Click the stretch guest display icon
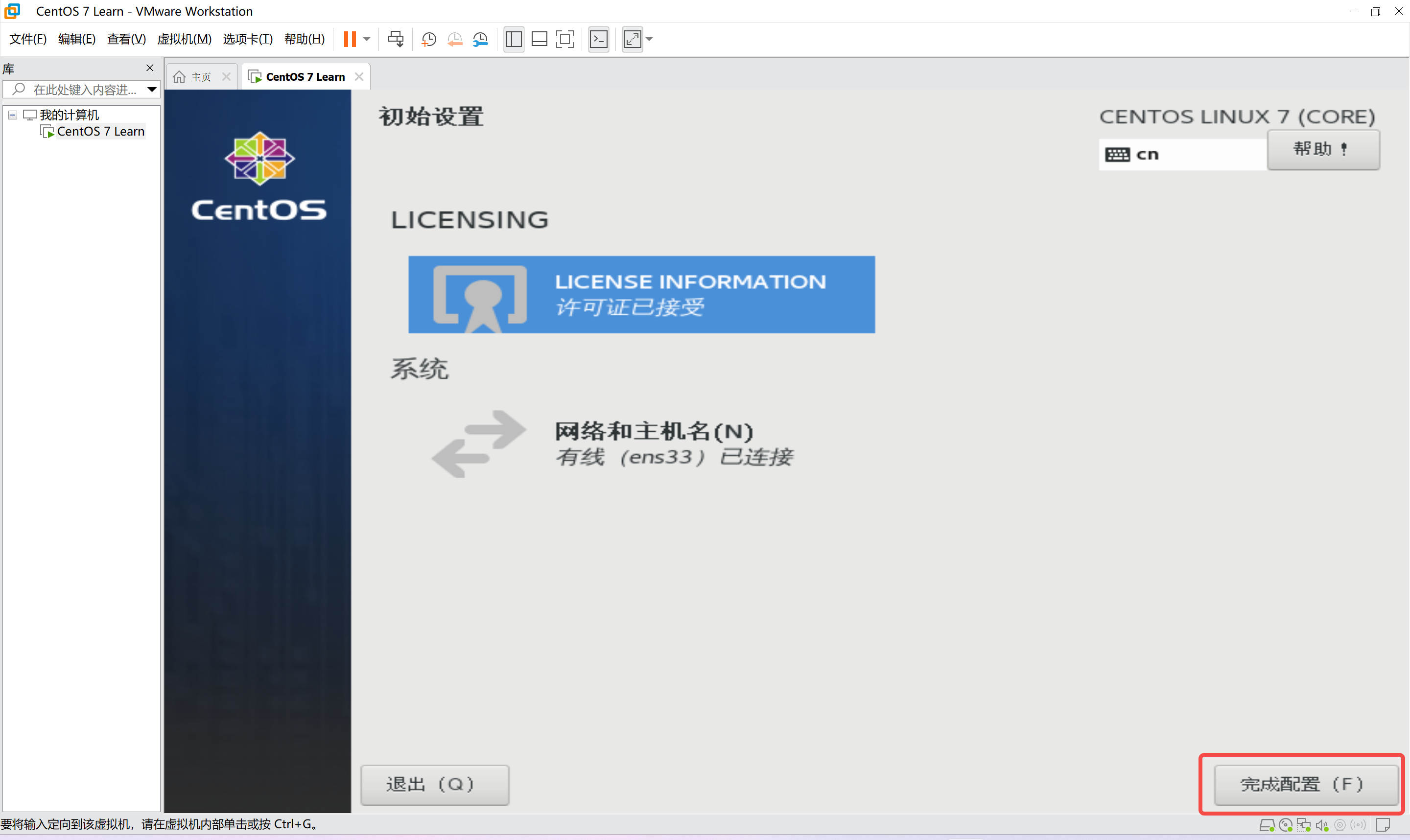The width and height of the screenshot is (1410, 840). point(632,39)
